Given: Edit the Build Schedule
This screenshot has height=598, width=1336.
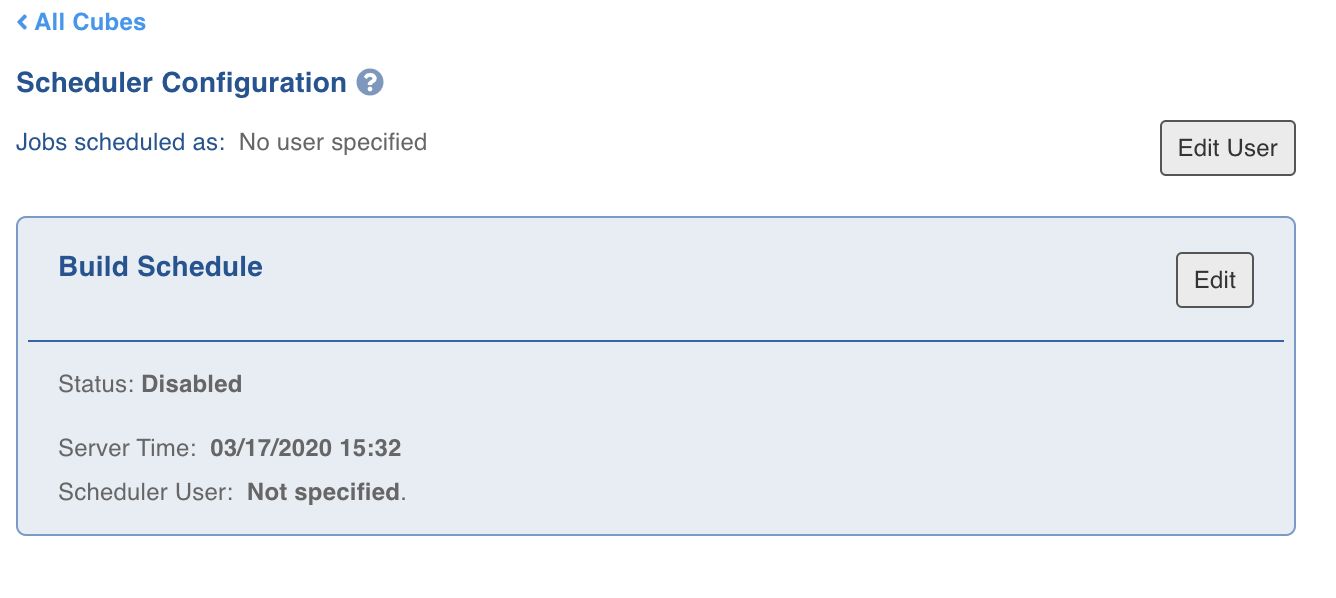Looking at the screenshot, I should (1214, 280).
